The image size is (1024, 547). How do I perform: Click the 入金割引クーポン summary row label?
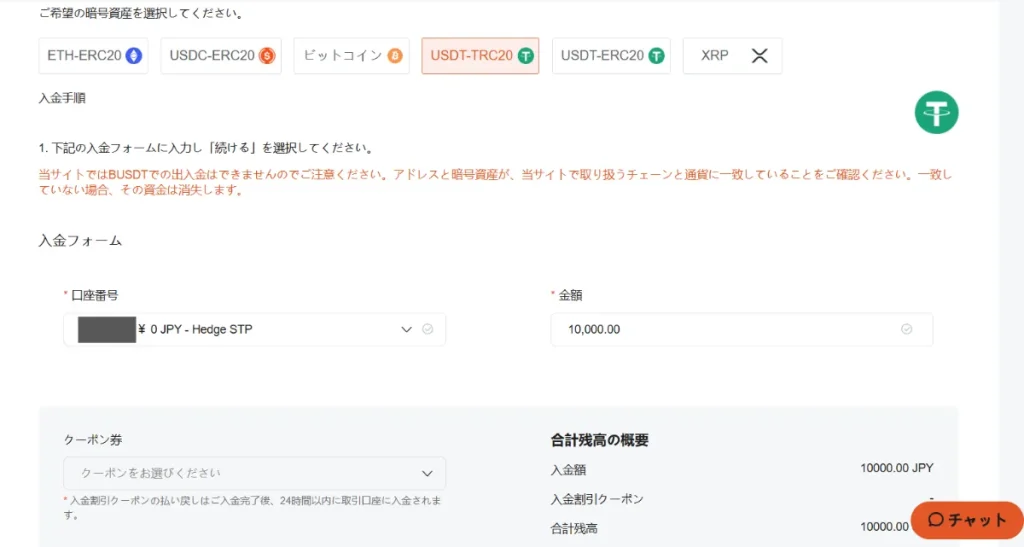coord(597,499)
